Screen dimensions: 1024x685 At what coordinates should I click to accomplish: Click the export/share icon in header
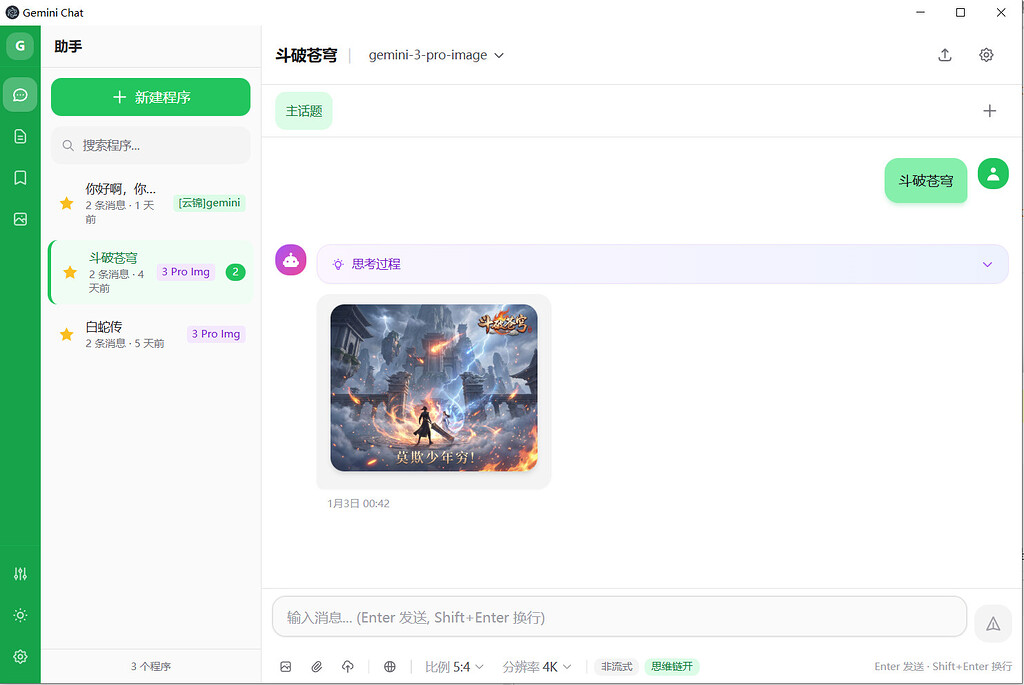click(x=944, y=55)
